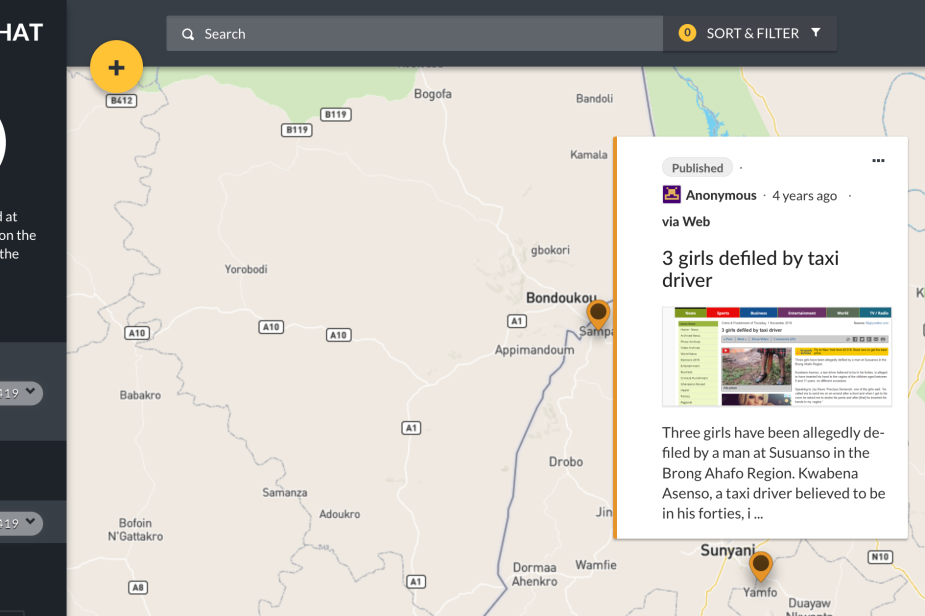Open the three-dots menu on the post card
This screenshot has width=925, height=616.
click(878, 161)
